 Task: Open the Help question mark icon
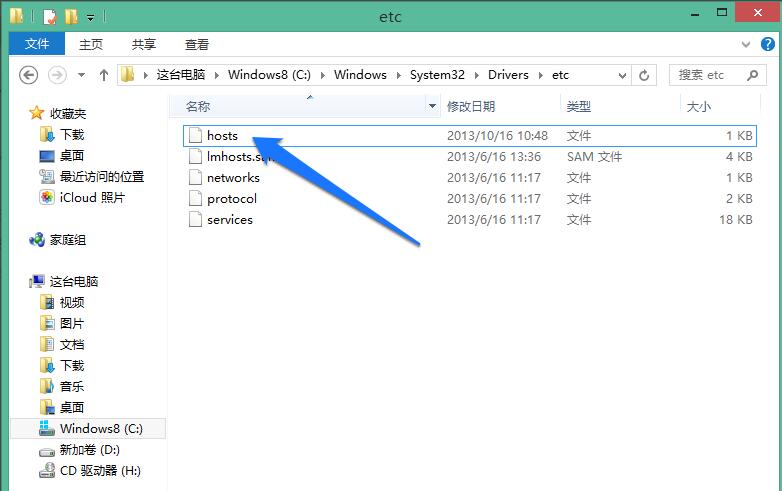pyautogui.click(x=765, y=45)
